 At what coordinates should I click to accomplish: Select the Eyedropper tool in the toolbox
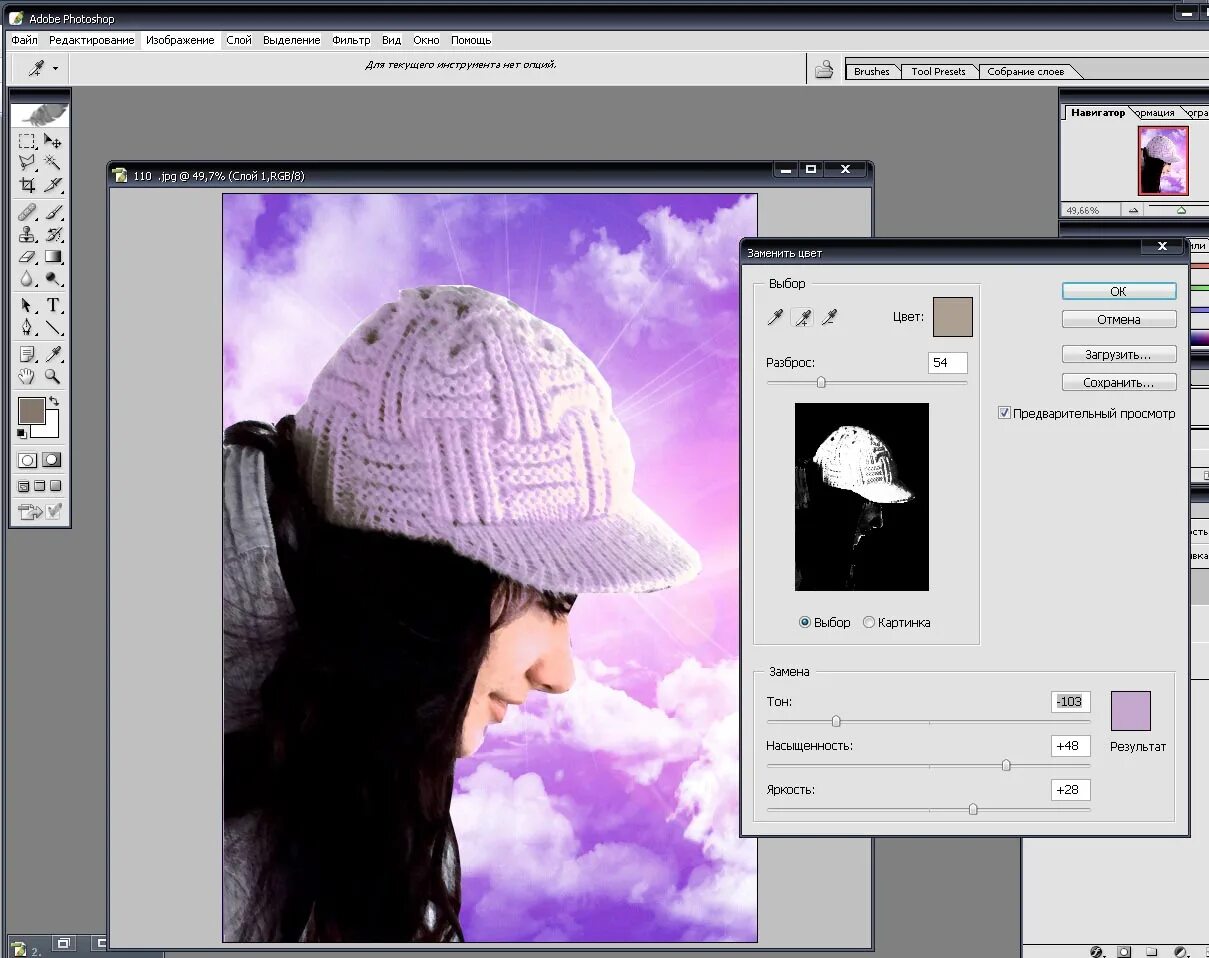pos(53,354)
